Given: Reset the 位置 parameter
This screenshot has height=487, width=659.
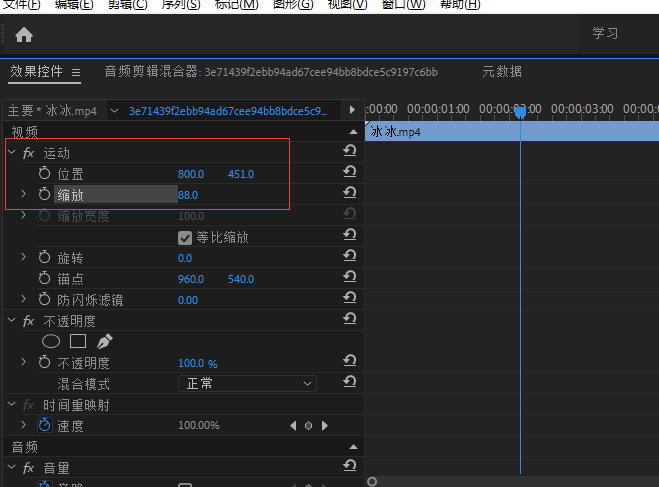Looking at the screenshot, I should click(350, 171).
